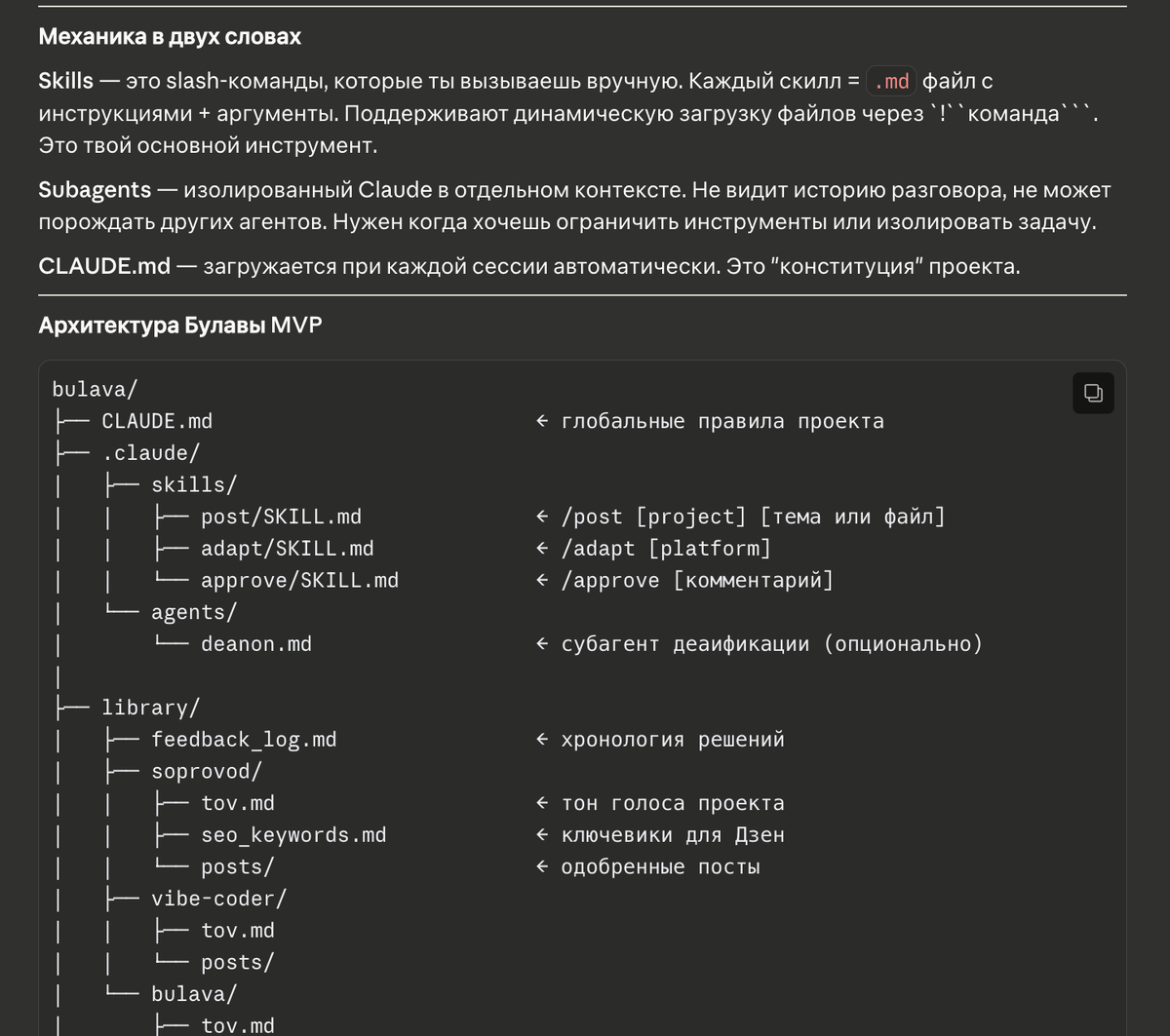Image resolution: width=1170 pixels, height=1036 pixels.
Task: Click 'adapt/SKILL.md' in the tree
Action: 287,549
